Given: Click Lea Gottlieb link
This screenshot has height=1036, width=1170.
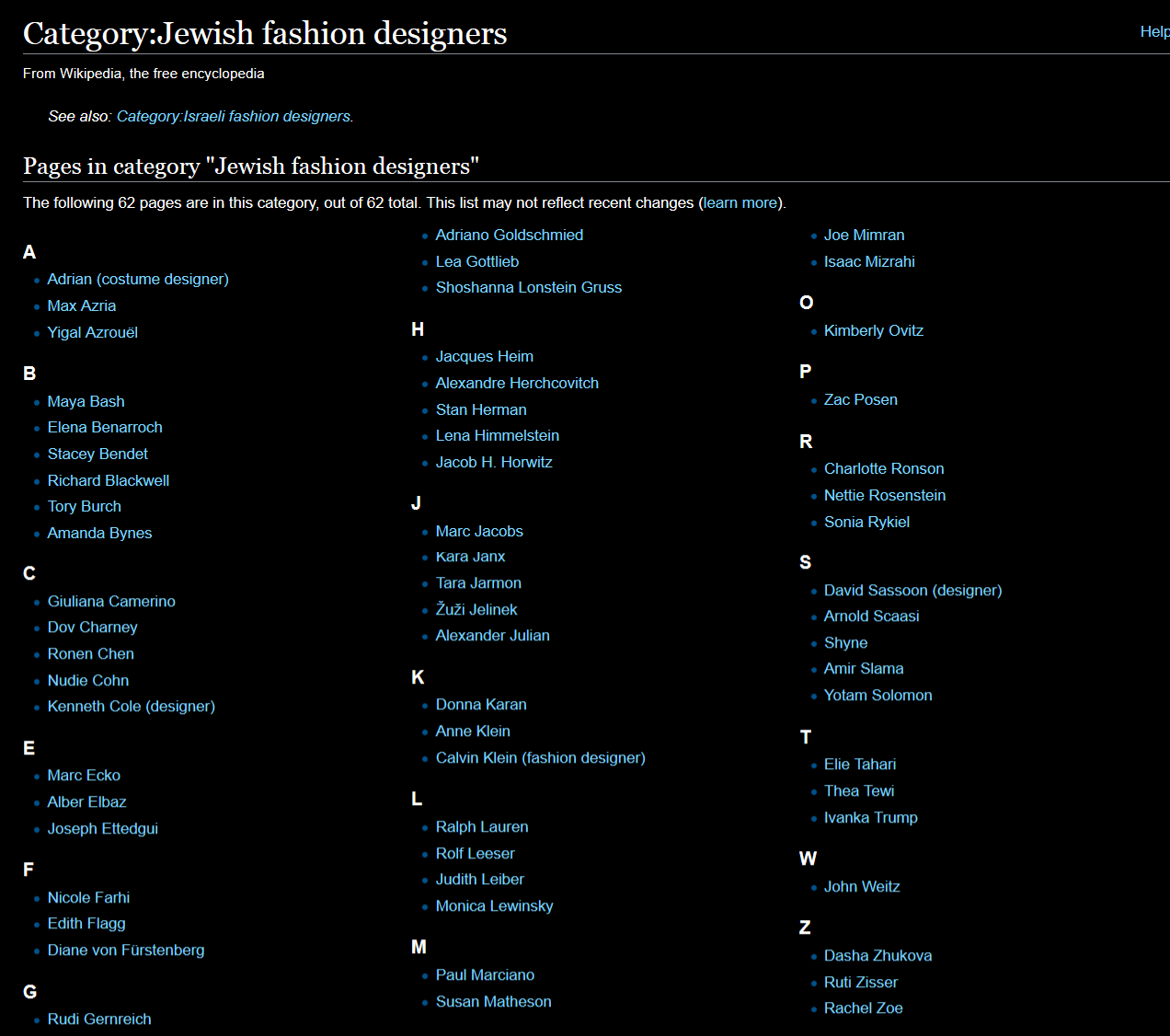Looking at the screenshot, I should coord(477,261).
